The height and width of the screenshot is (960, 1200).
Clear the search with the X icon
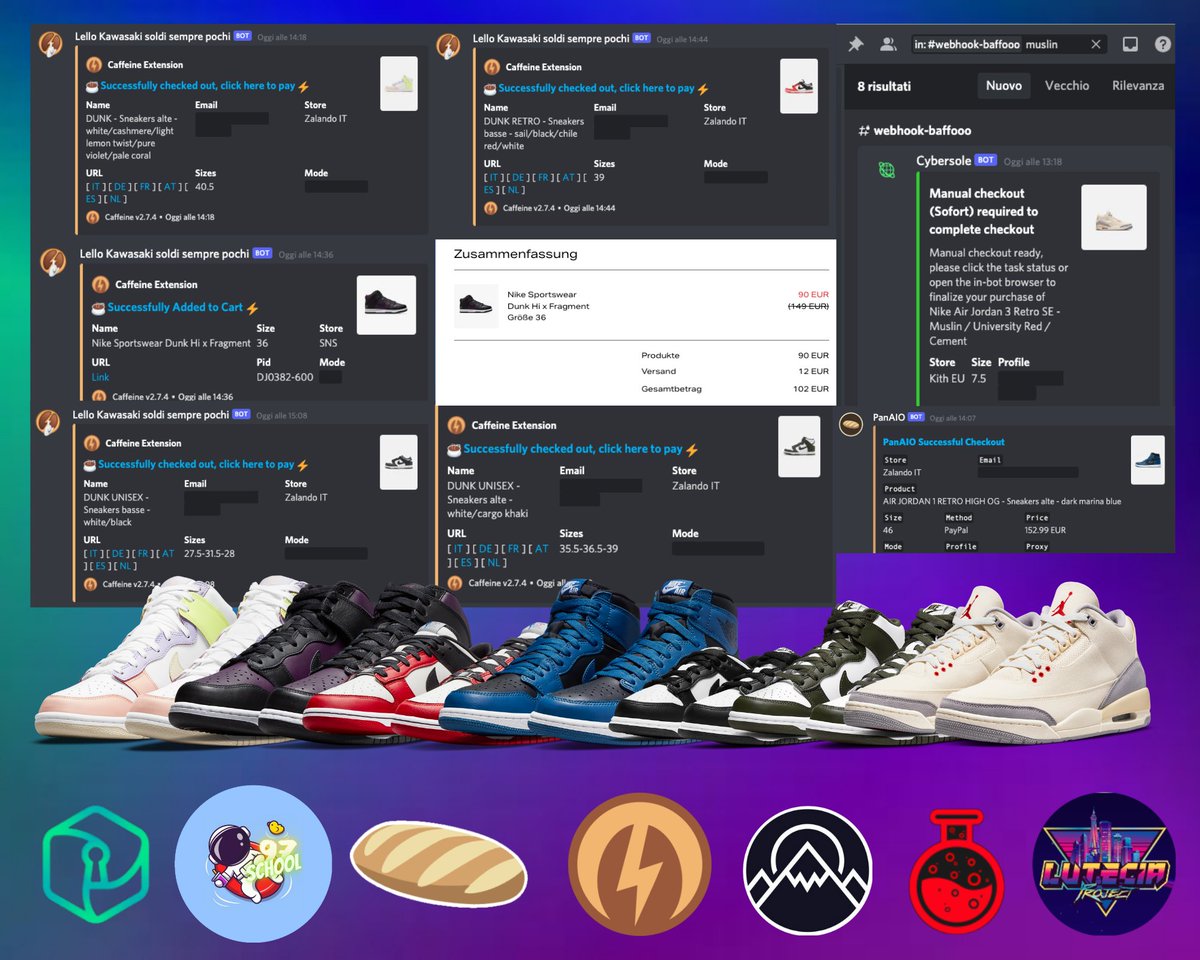click(x=1096, y=45)
